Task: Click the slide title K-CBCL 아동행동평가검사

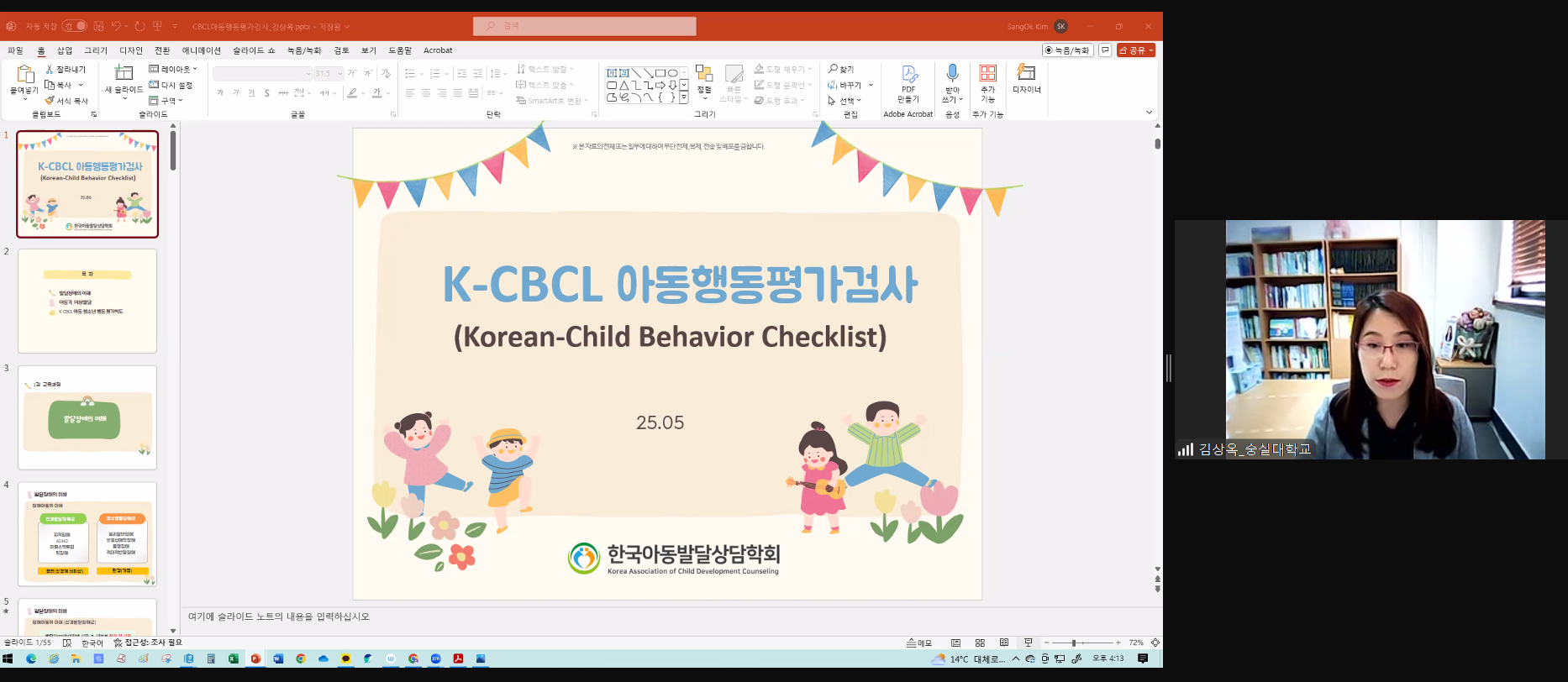Action: pyautogui.click(x=679, y=284)
